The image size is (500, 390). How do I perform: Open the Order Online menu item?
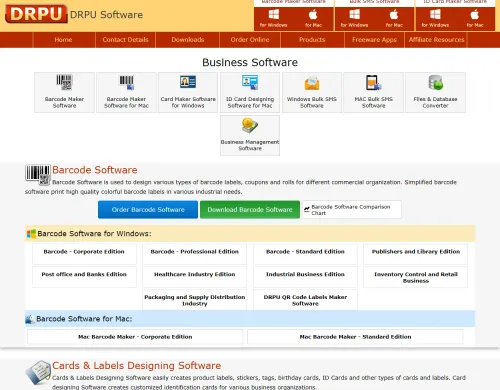pyautogui.click(x=250, y=40)
